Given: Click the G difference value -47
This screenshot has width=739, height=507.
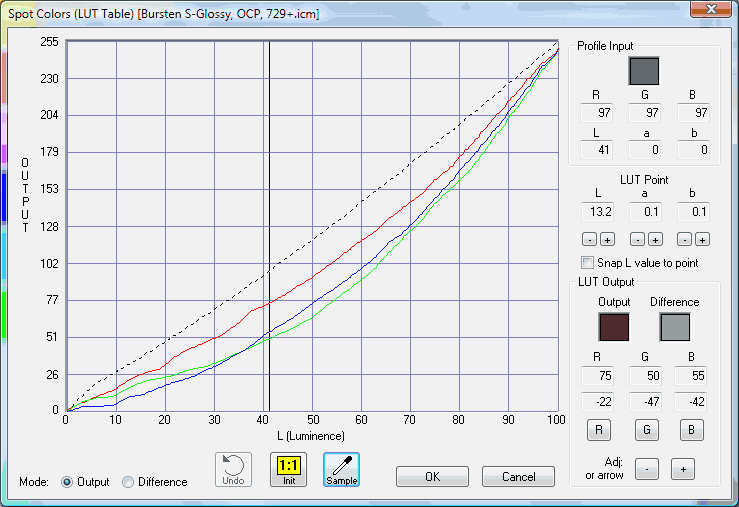Looking at the screenshot, I should click(646, 401).
